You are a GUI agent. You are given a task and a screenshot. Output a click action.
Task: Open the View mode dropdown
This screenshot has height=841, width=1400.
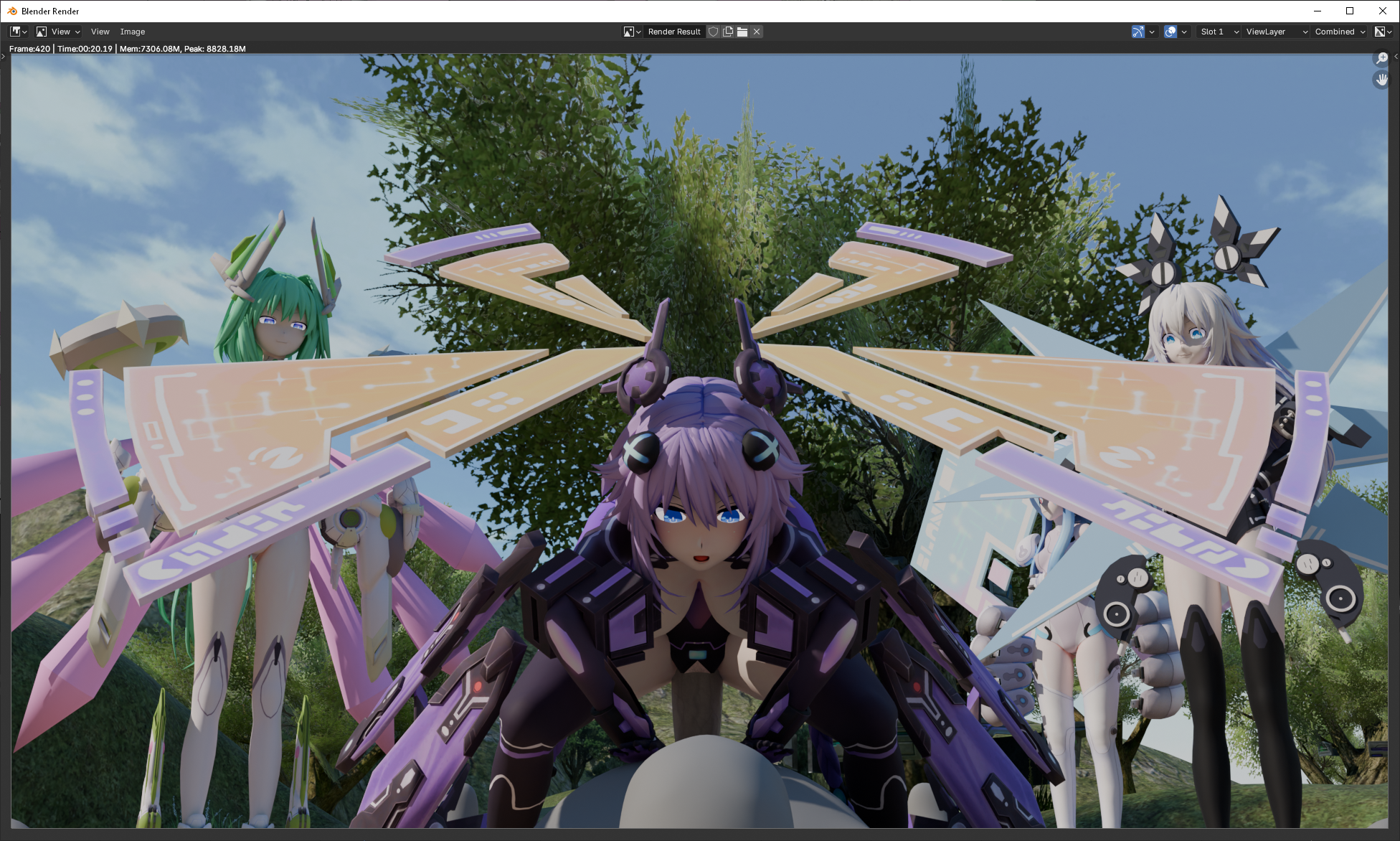tap(59, 32)
